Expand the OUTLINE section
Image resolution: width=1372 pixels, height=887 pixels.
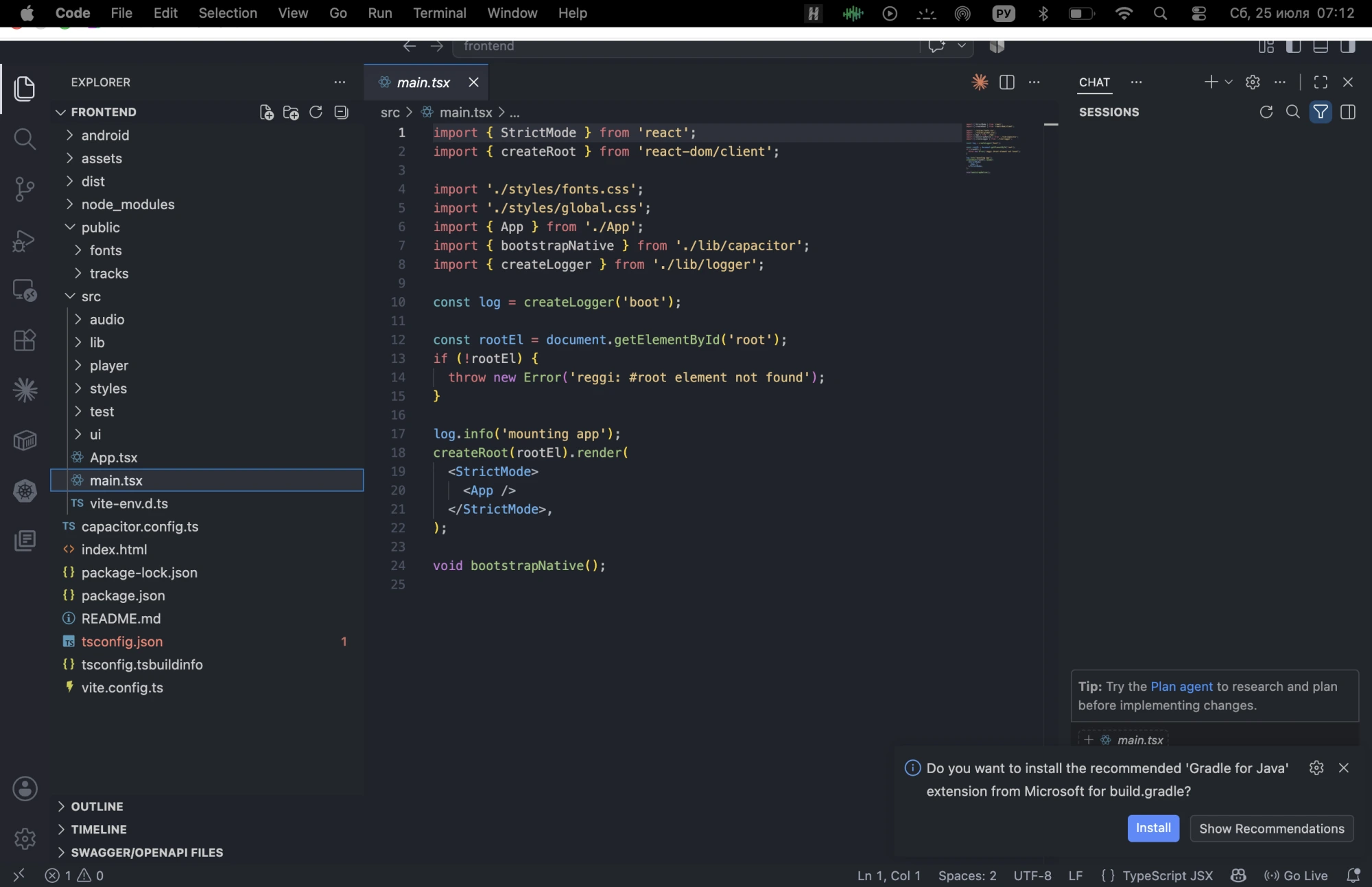pos(97,807)
